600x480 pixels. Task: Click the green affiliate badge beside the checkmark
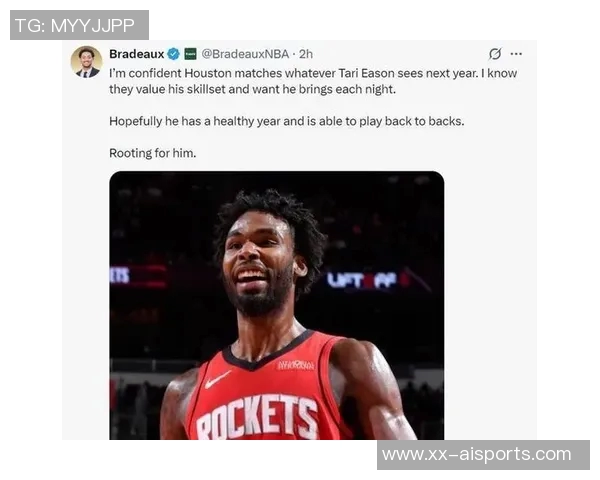190,54
